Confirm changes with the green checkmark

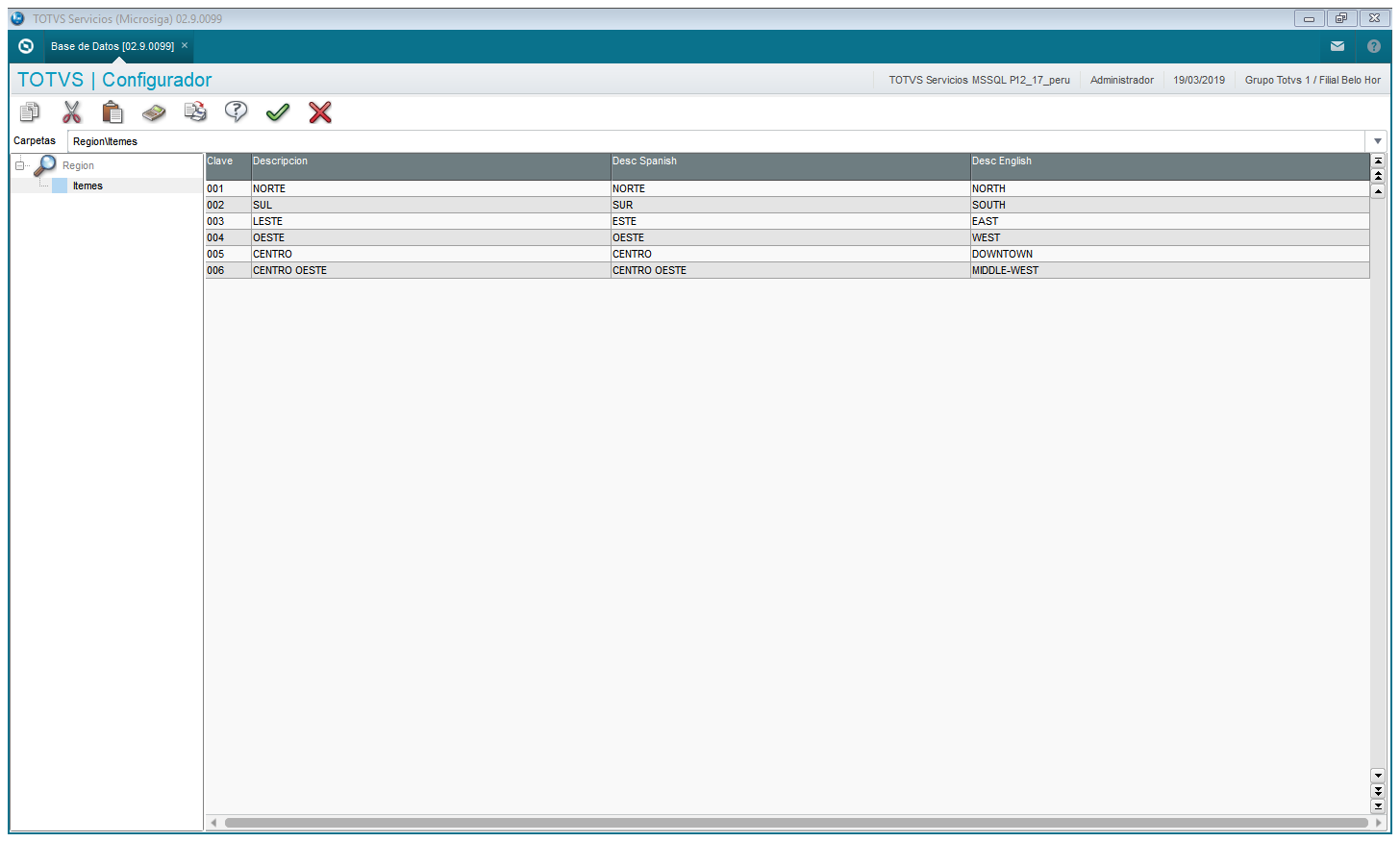tap(278, 112)
